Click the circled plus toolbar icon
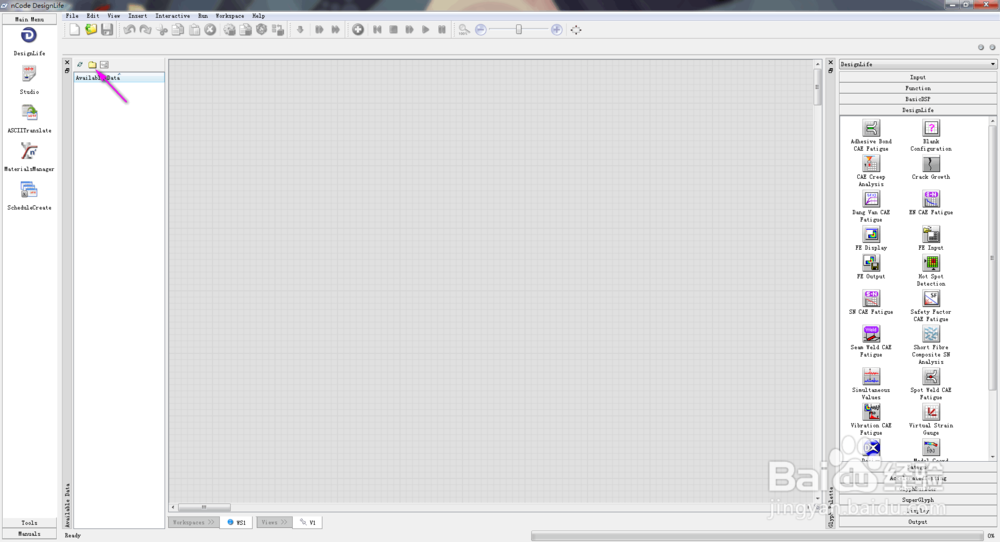1000x542 pixels. pyautogui.click(x=358, y=29)
